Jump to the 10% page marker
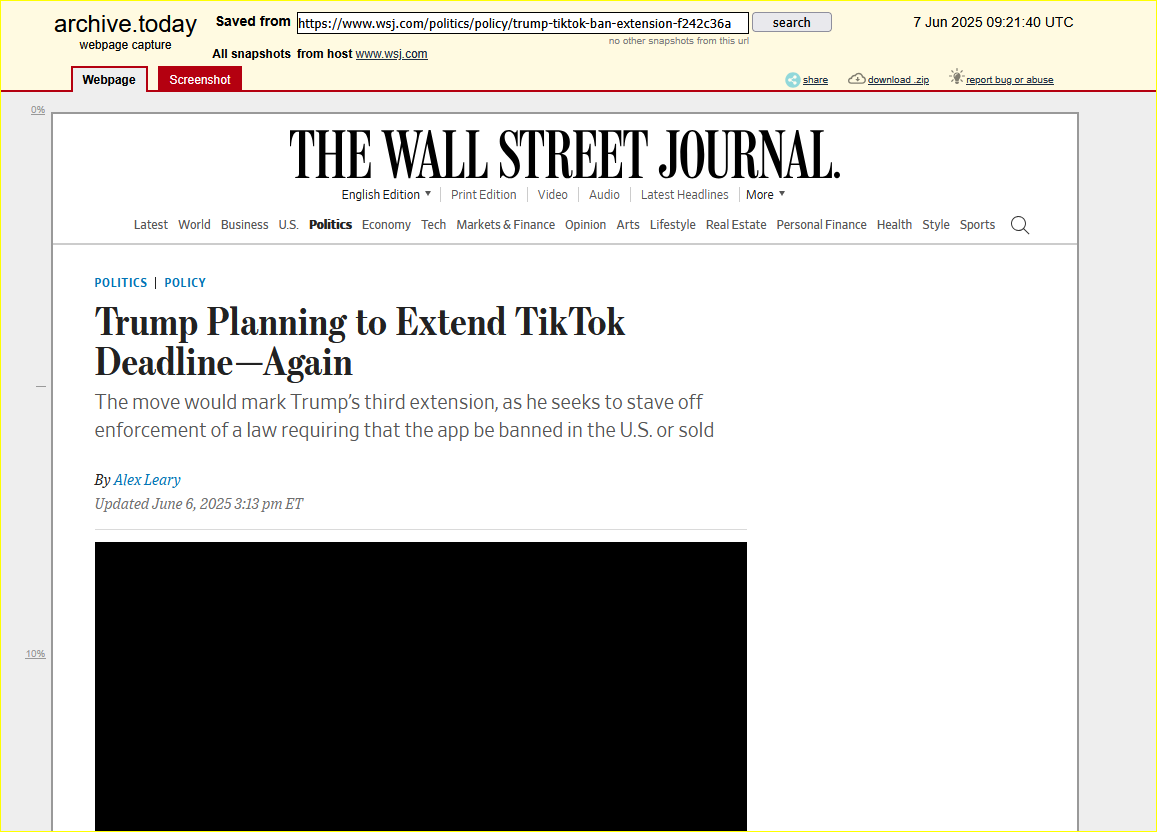The image size is (1157, 832). pyautogui.click(x=35, y=654)
